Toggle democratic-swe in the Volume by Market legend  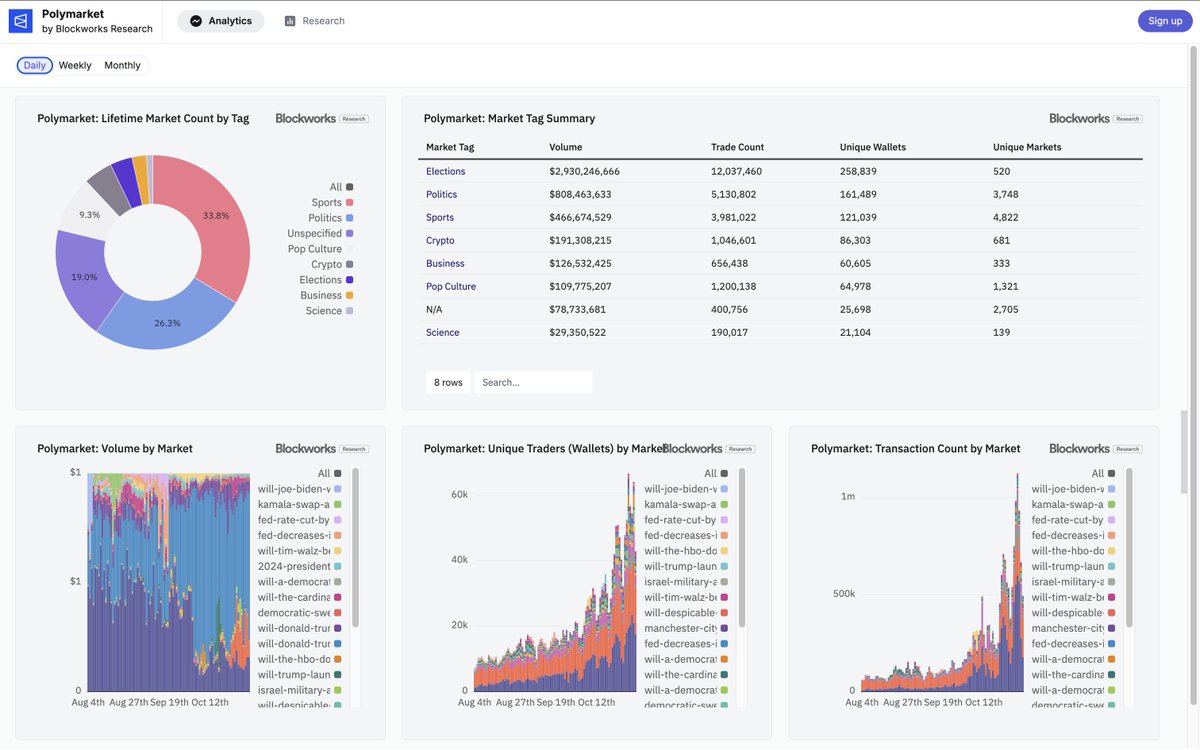(300, 613)
